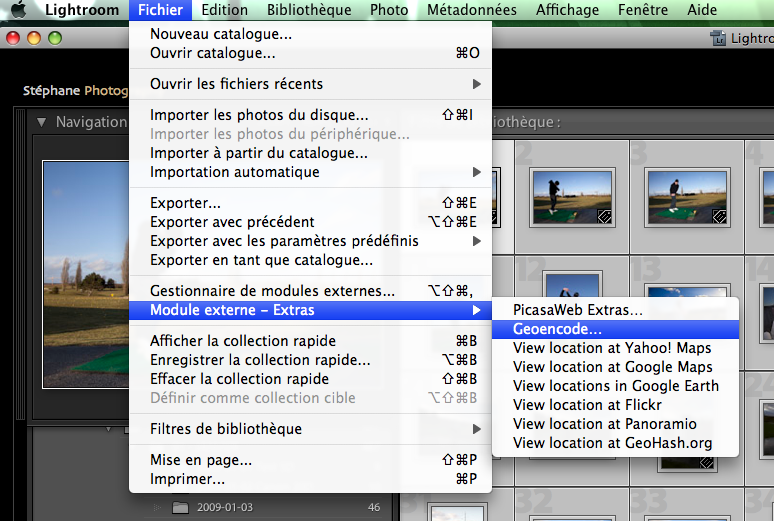Open the Affichage menu
774x521 pixels.
567,9
